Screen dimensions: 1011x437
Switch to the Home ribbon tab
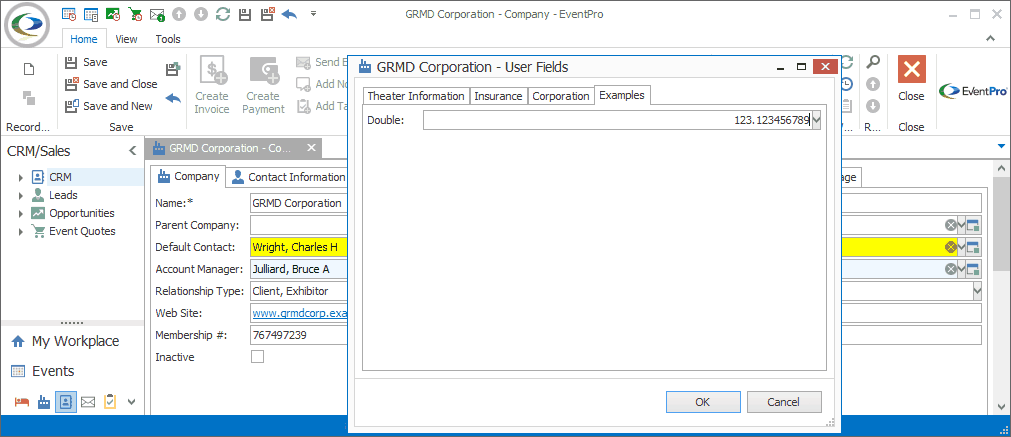[84, 39]
